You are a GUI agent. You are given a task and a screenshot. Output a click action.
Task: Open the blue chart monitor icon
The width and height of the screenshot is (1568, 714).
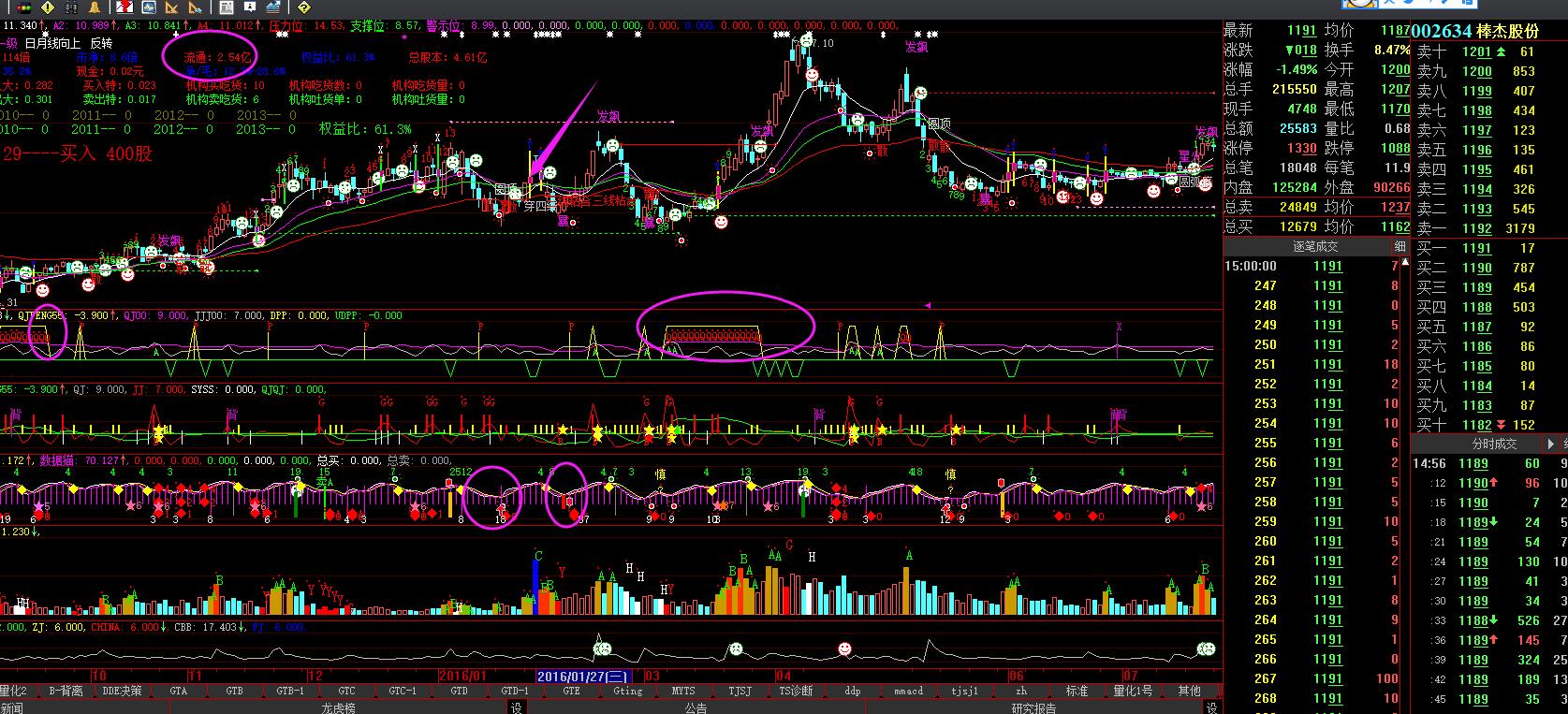coord(149,7)
